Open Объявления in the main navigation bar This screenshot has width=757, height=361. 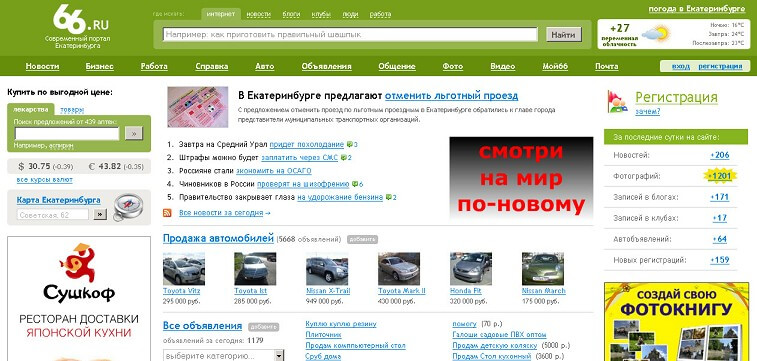pos(326,67)
